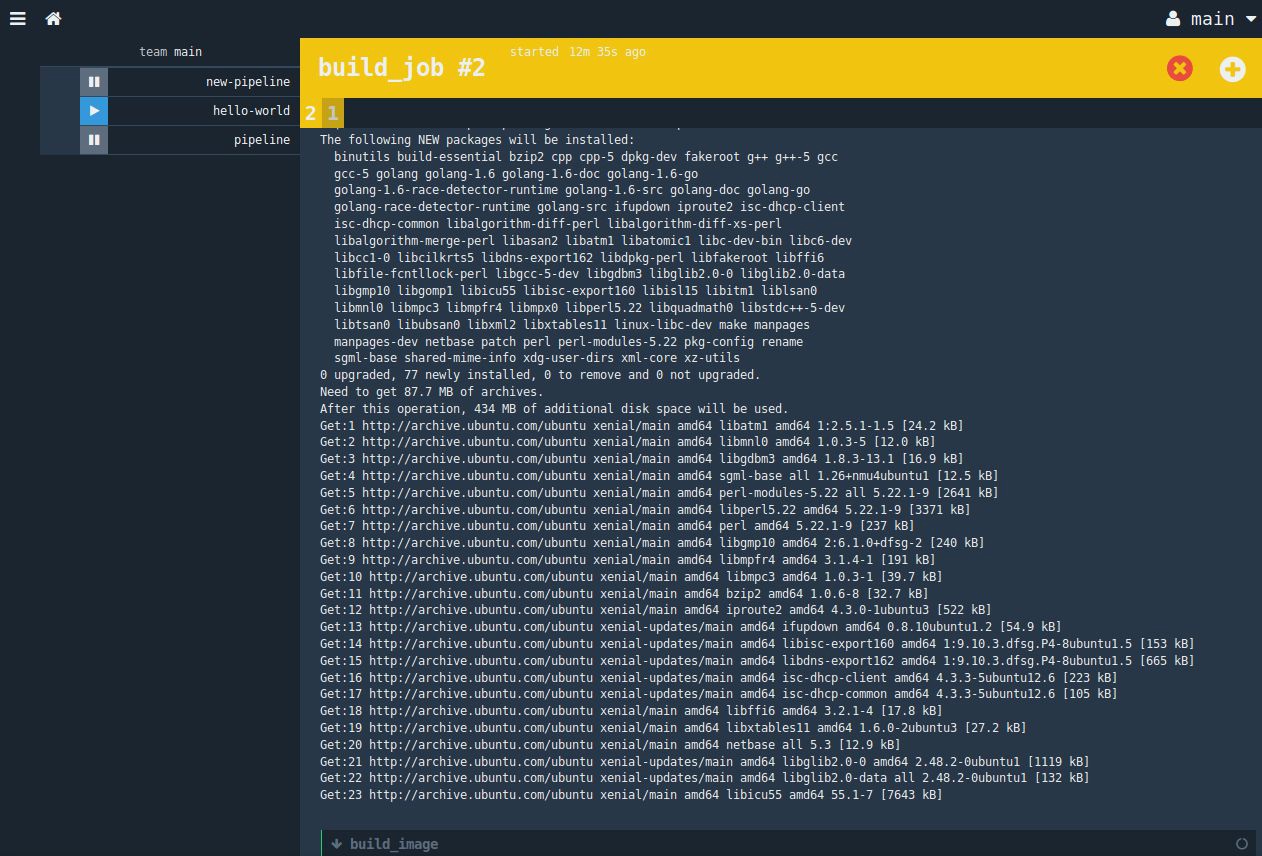This screenshot has height=856, width=1262.
Task: Pause the new-pipeline pipeline
Action: tap(94, 82)
